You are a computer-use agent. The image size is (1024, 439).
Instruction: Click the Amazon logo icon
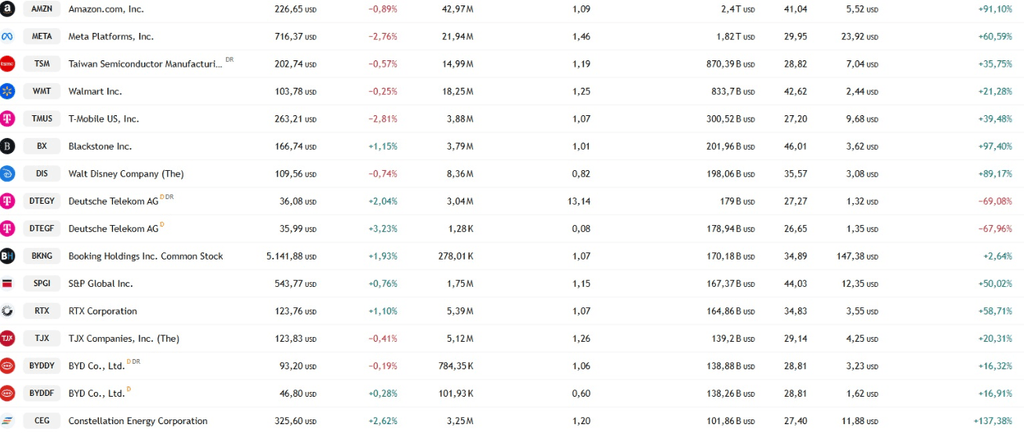(8, 9)
